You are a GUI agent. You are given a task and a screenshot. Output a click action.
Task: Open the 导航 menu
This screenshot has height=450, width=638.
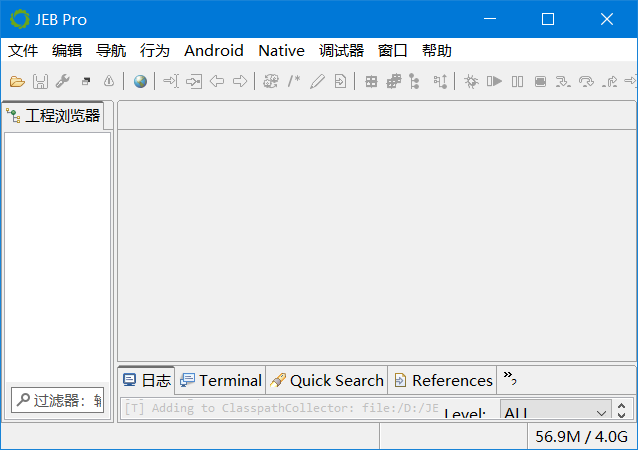coord(111,51)
